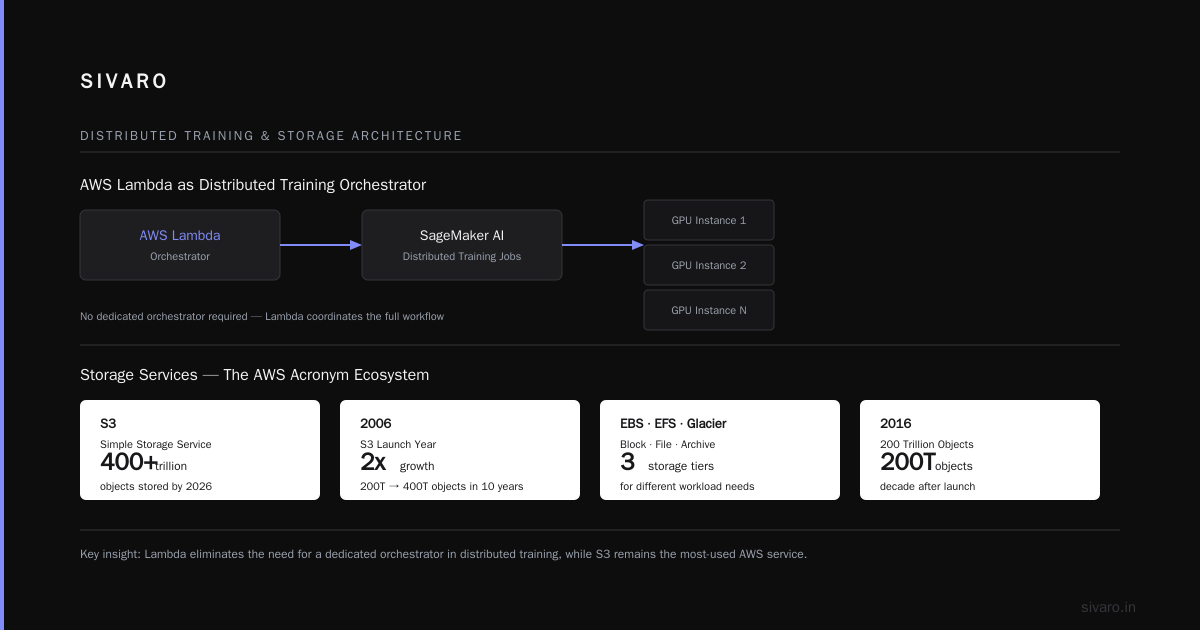Click the GPU Instance 2 box

709,265
